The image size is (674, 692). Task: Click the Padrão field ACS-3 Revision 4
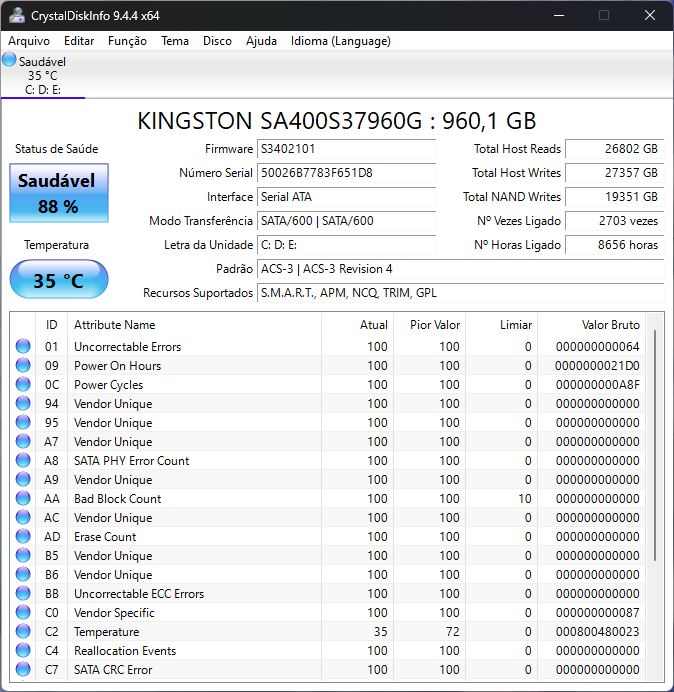click(460, 269)
